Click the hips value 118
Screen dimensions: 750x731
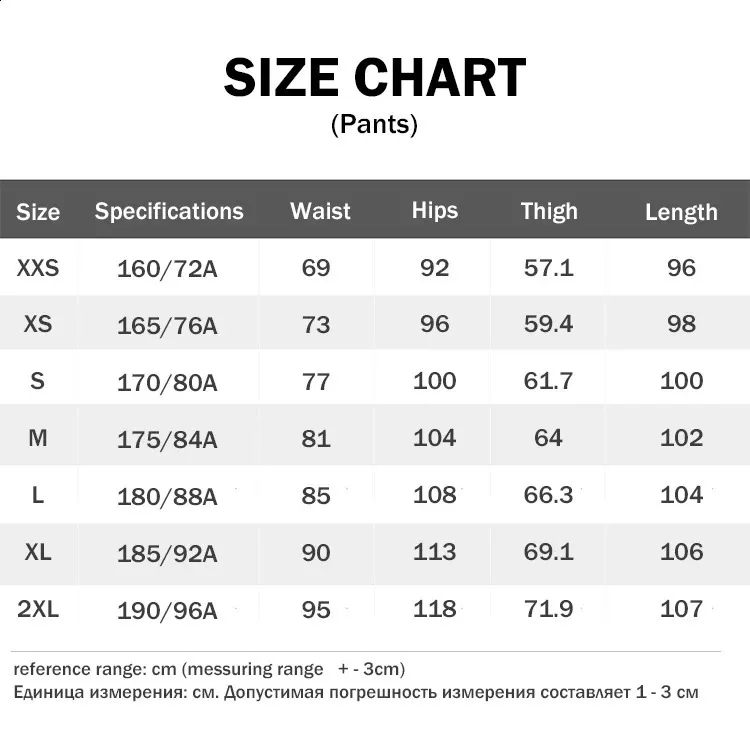point(434,608)
